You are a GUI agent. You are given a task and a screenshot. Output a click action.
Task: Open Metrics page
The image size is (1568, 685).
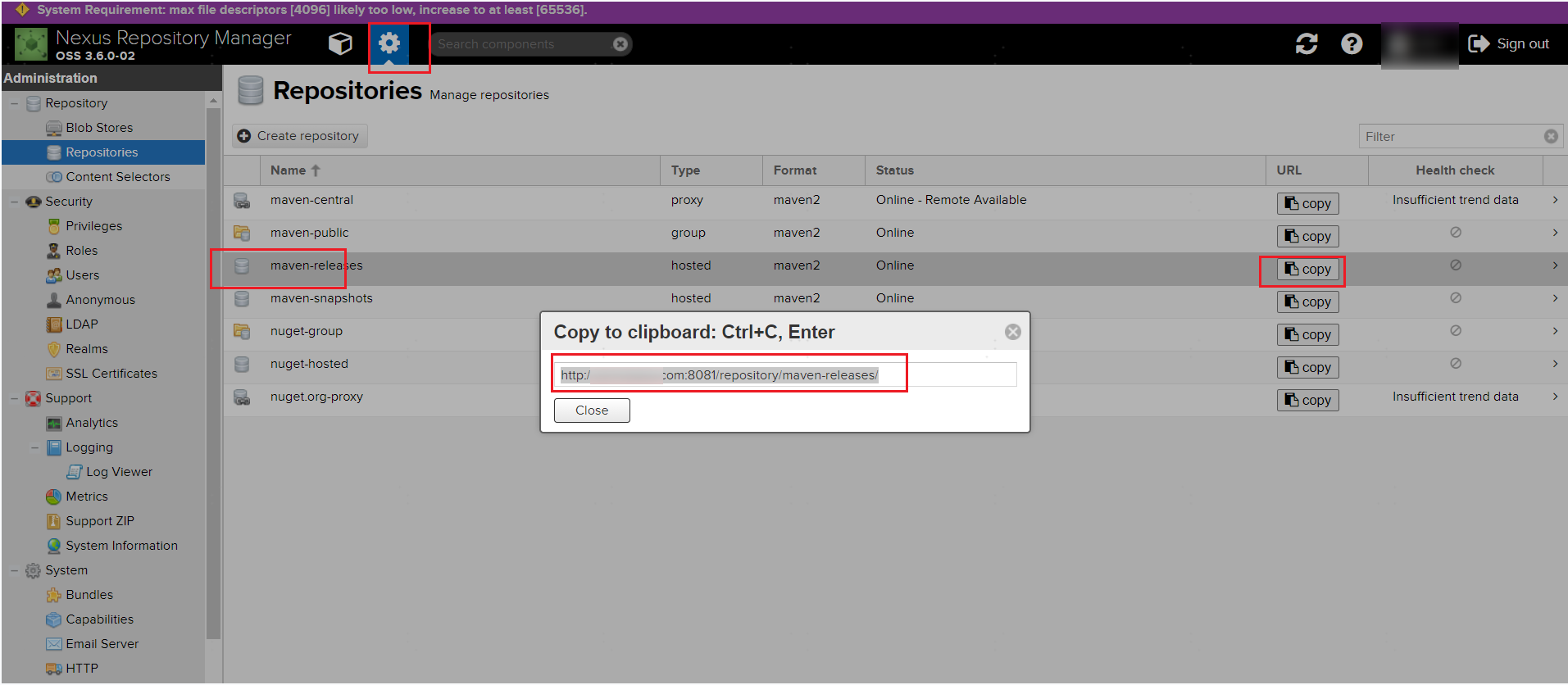coord(86,497)
